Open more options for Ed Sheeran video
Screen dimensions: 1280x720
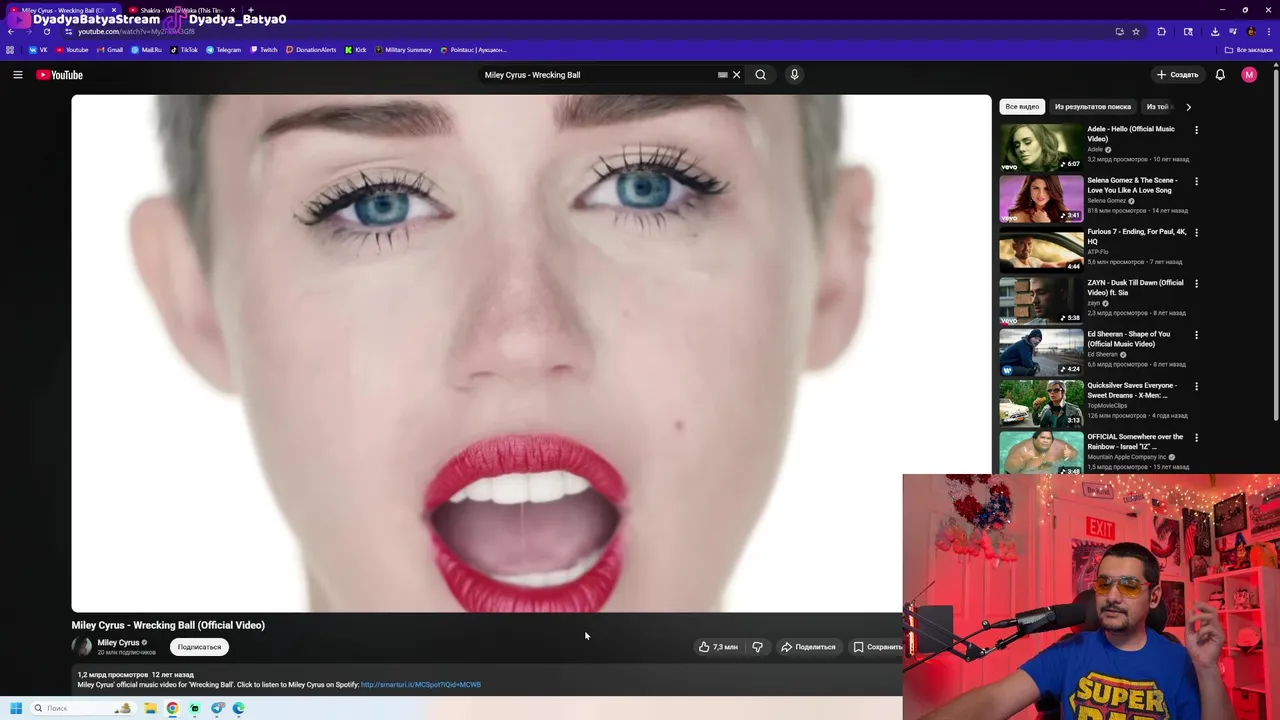coord(1196,335)
